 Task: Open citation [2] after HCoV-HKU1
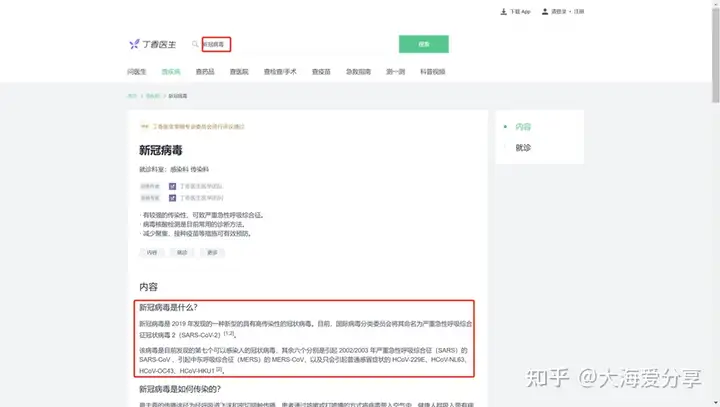(x=219, y=369)
